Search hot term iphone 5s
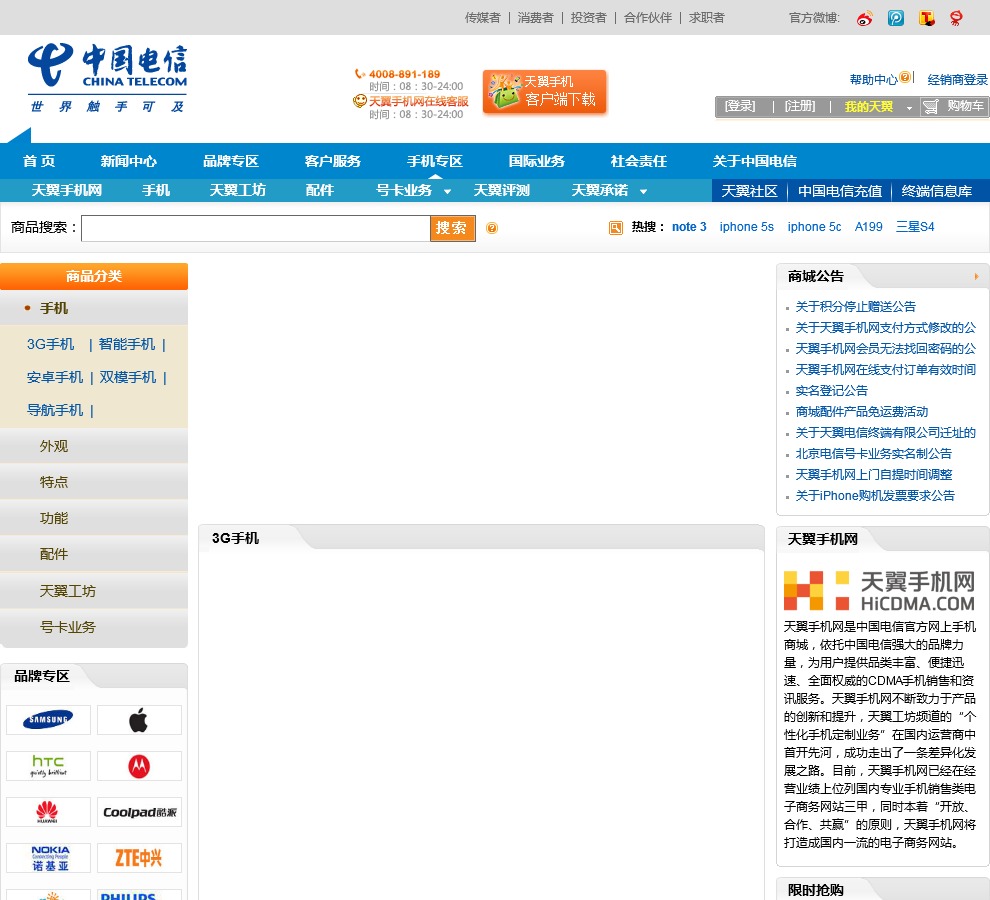This screenshot has height=900, width=990. tap(746, 227)
